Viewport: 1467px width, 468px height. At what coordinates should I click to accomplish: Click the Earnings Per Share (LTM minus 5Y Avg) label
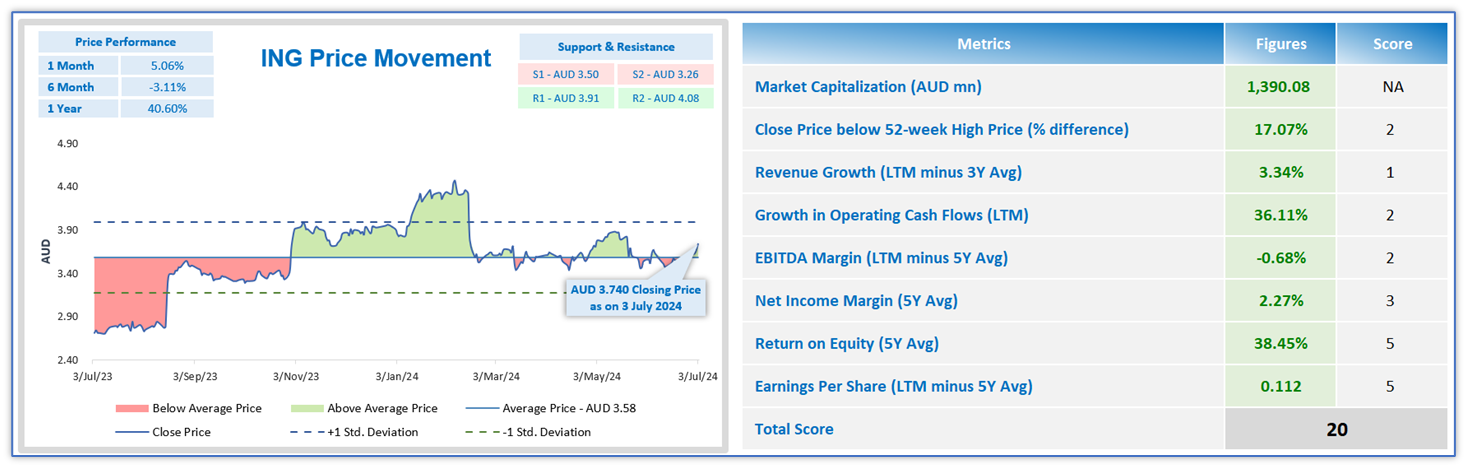(x=893, y=386)
